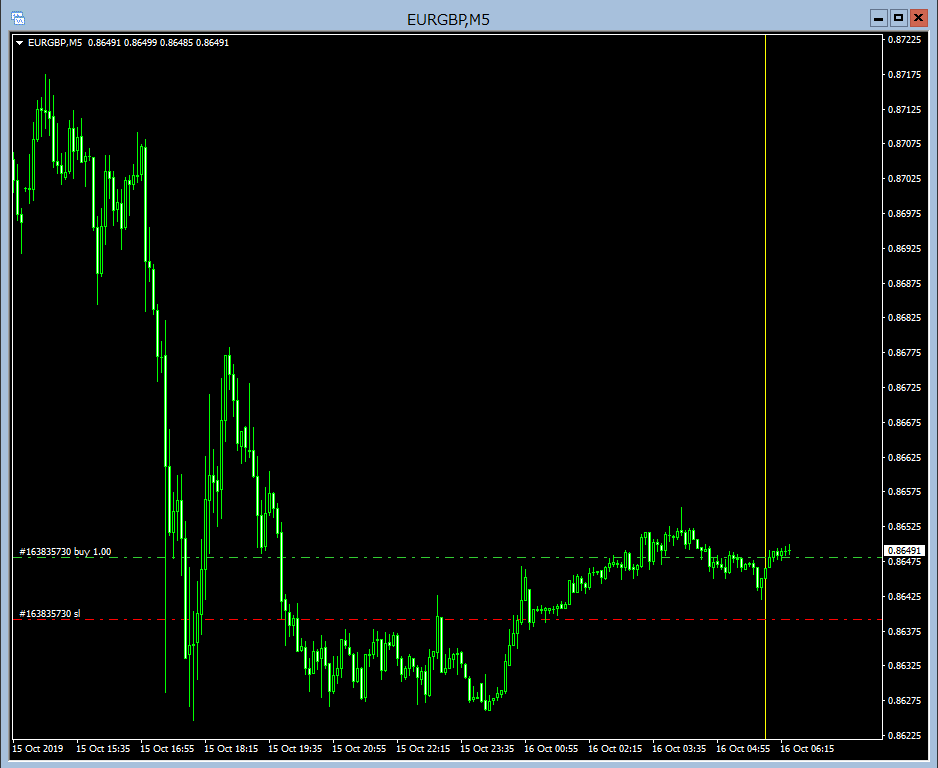Maximize the EURGBP,M5 chart window
The width and height of the screenshot is (938, 768).
pyautogui.click(x=898, y=19)
